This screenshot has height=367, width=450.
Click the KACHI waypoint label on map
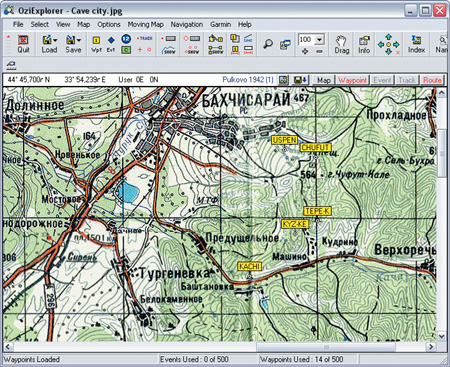[250, 266]
